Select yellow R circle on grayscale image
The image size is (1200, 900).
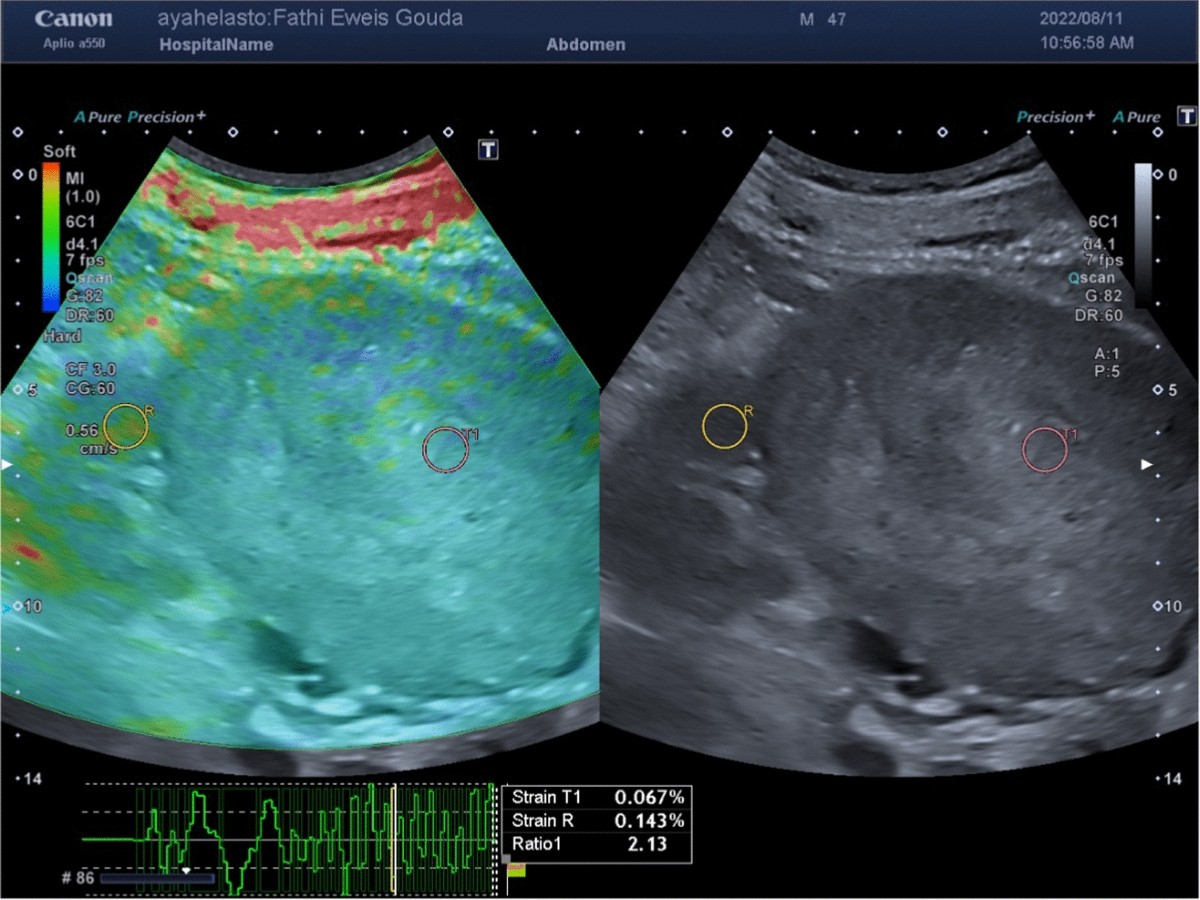pyautogui.click(x=724, y=426)
